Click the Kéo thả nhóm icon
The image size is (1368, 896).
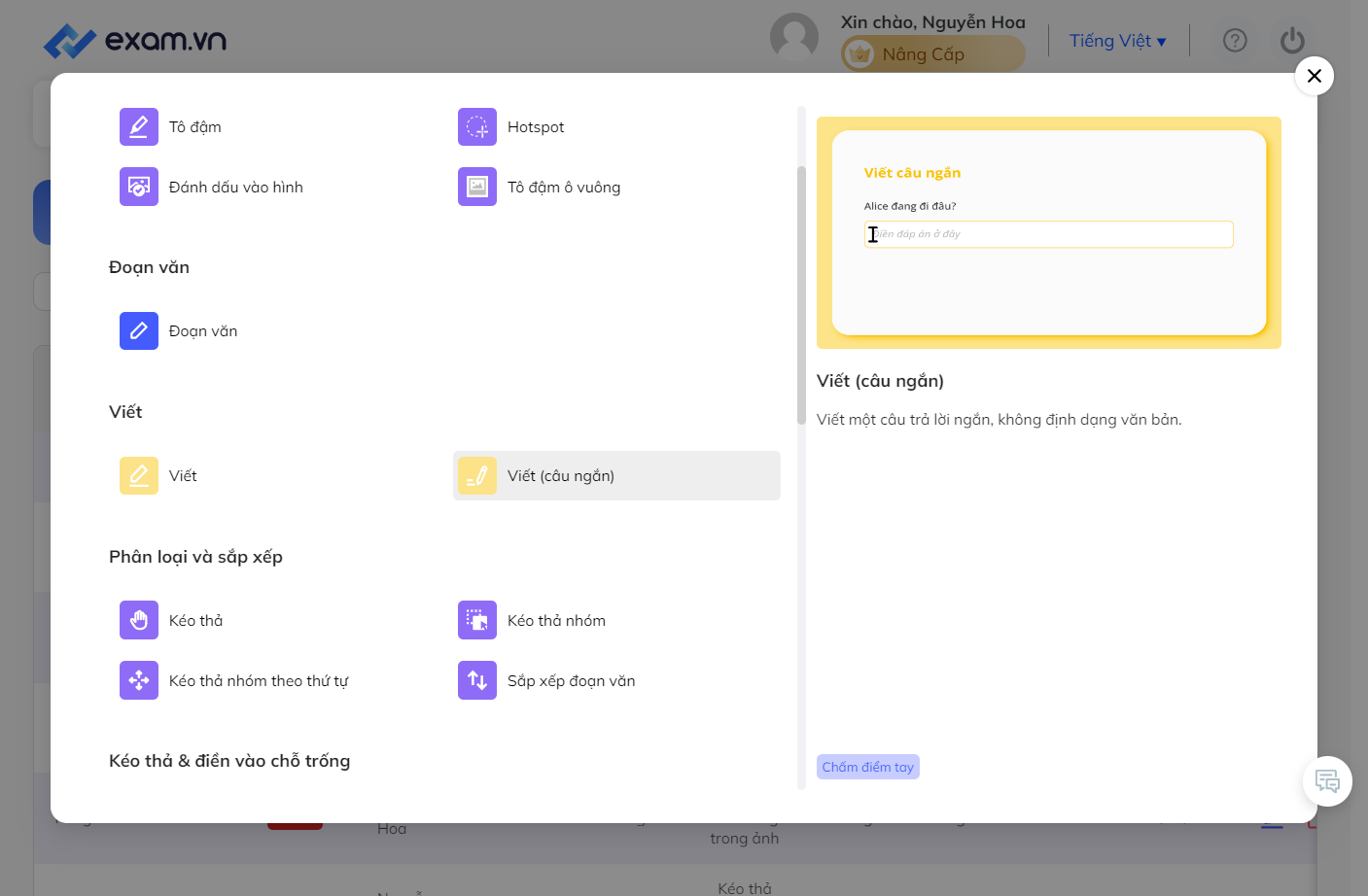[x=477, y=620]
